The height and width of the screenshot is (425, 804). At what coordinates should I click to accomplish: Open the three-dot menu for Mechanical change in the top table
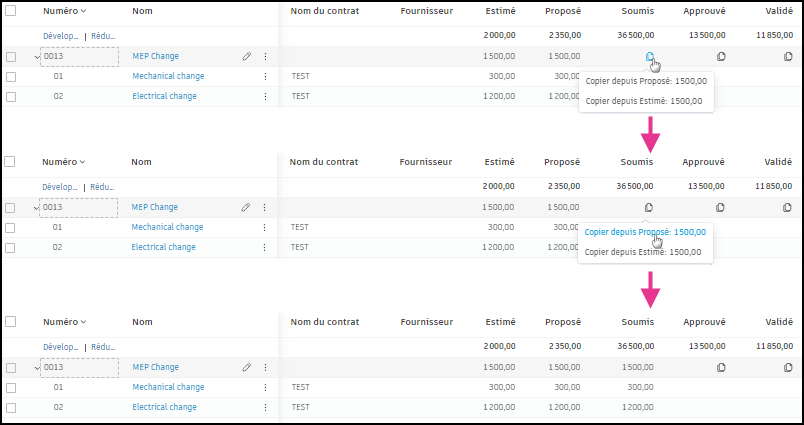(265, 76)
